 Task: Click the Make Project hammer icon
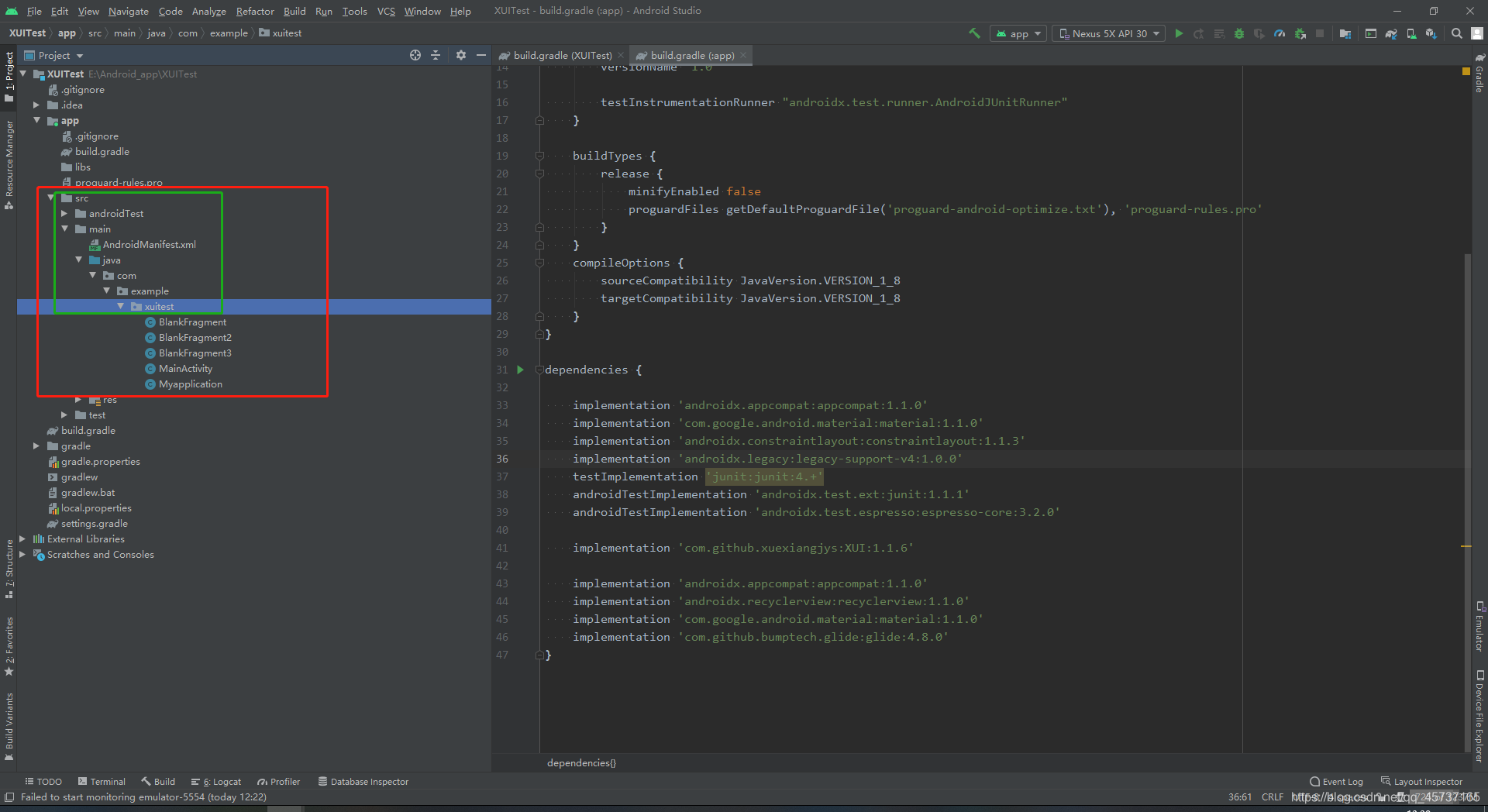click(x=974, y=33)
